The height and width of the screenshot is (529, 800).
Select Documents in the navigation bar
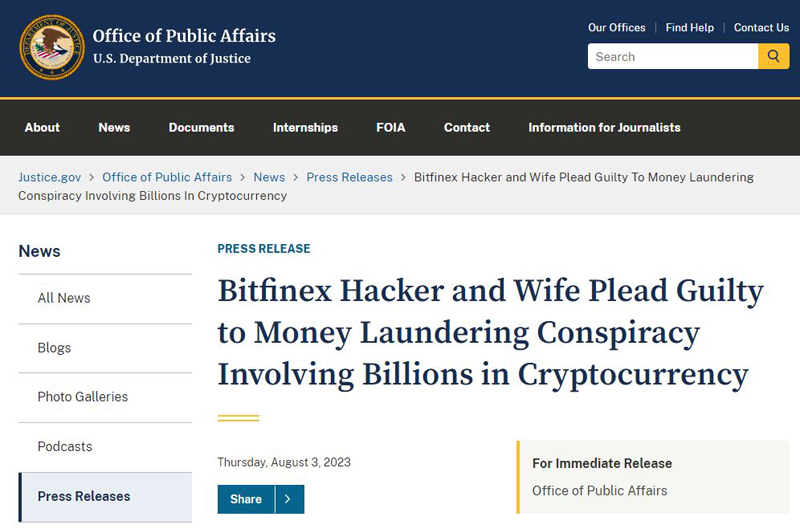tap(202, 128)
